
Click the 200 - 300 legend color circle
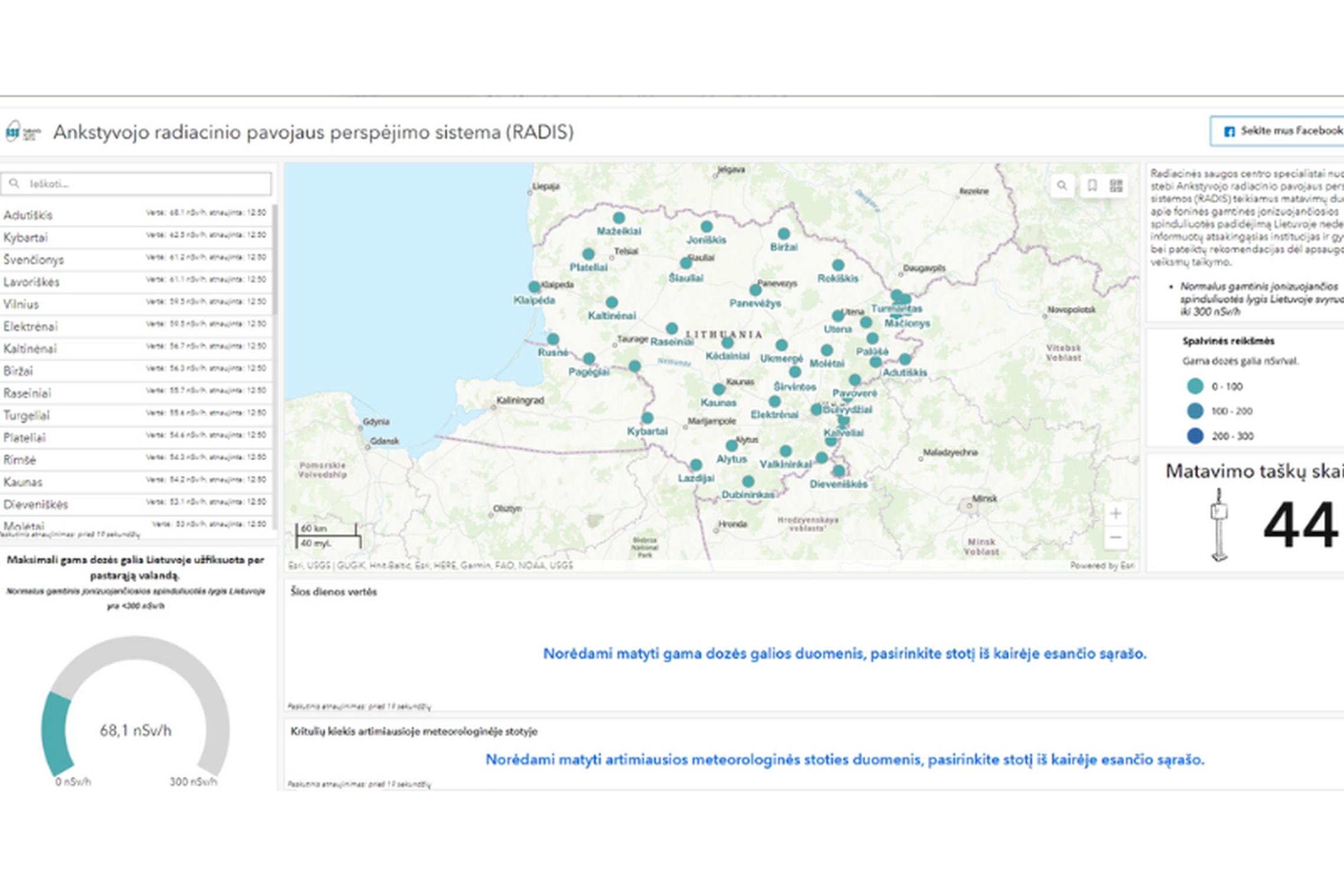[1195, 436]
